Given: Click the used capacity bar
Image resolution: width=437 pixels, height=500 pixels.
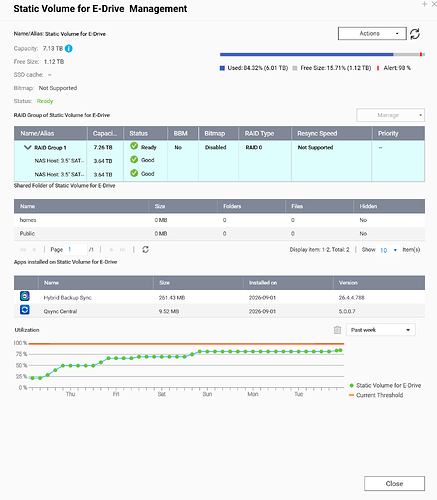Looking at the screenshot, I should [x=306, y=54].
